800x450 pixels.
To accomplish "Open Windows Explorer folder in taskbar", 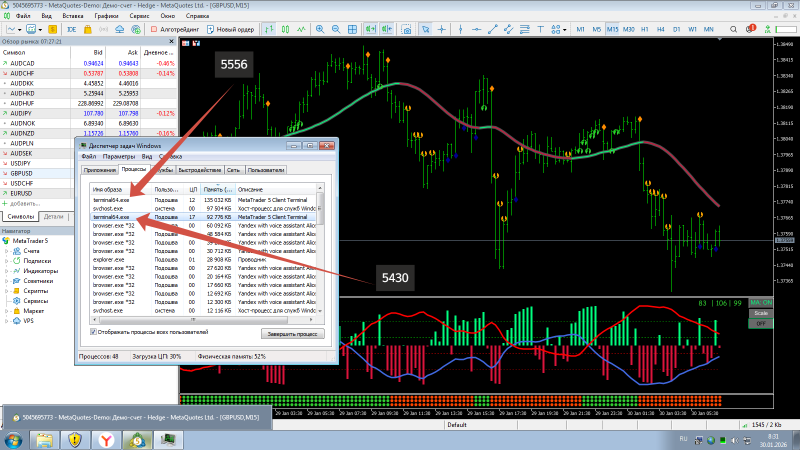I will [x=44, y=440].
